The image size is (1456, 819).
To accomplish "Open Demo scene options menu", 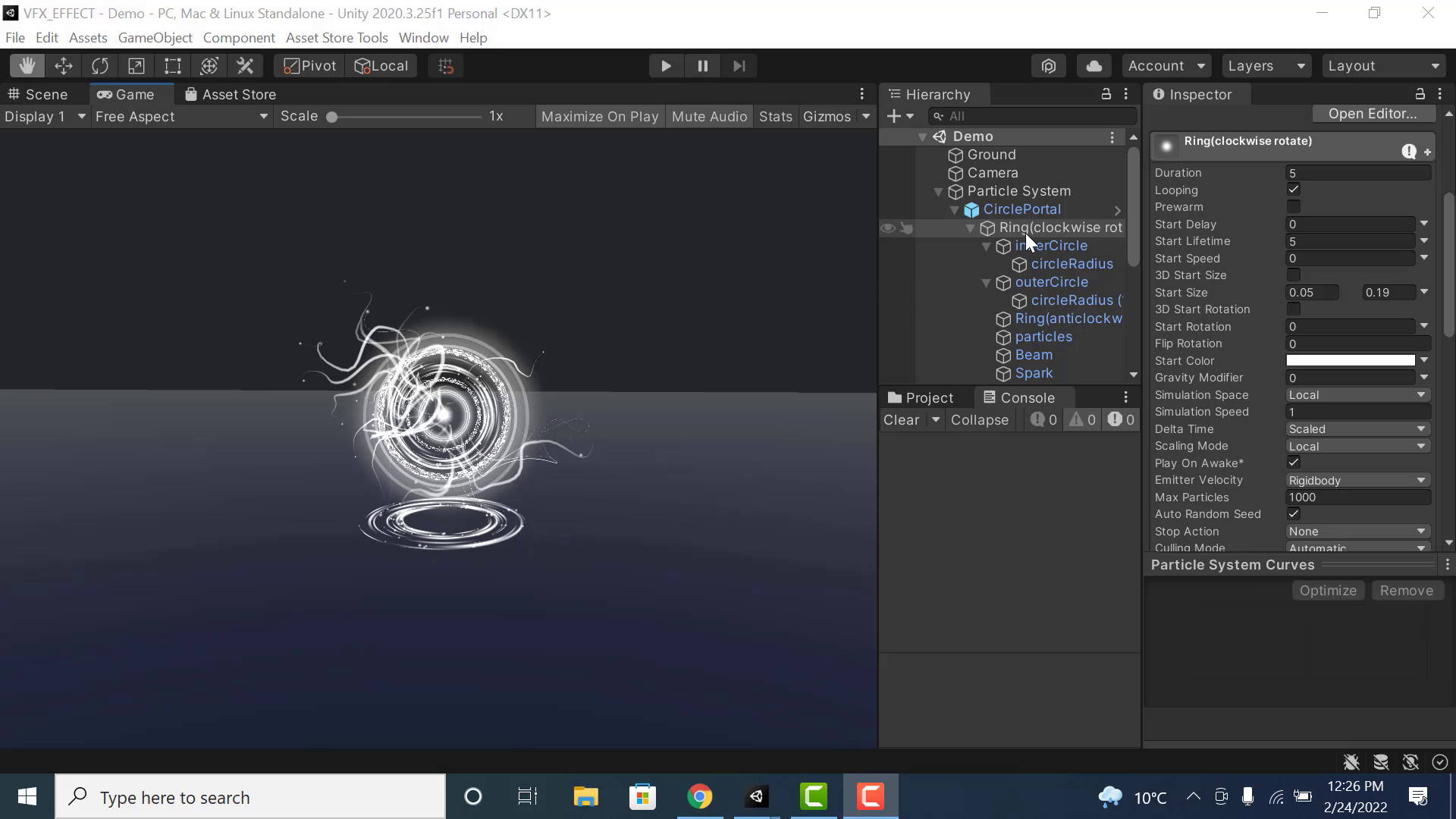I will coord(1112,137).
